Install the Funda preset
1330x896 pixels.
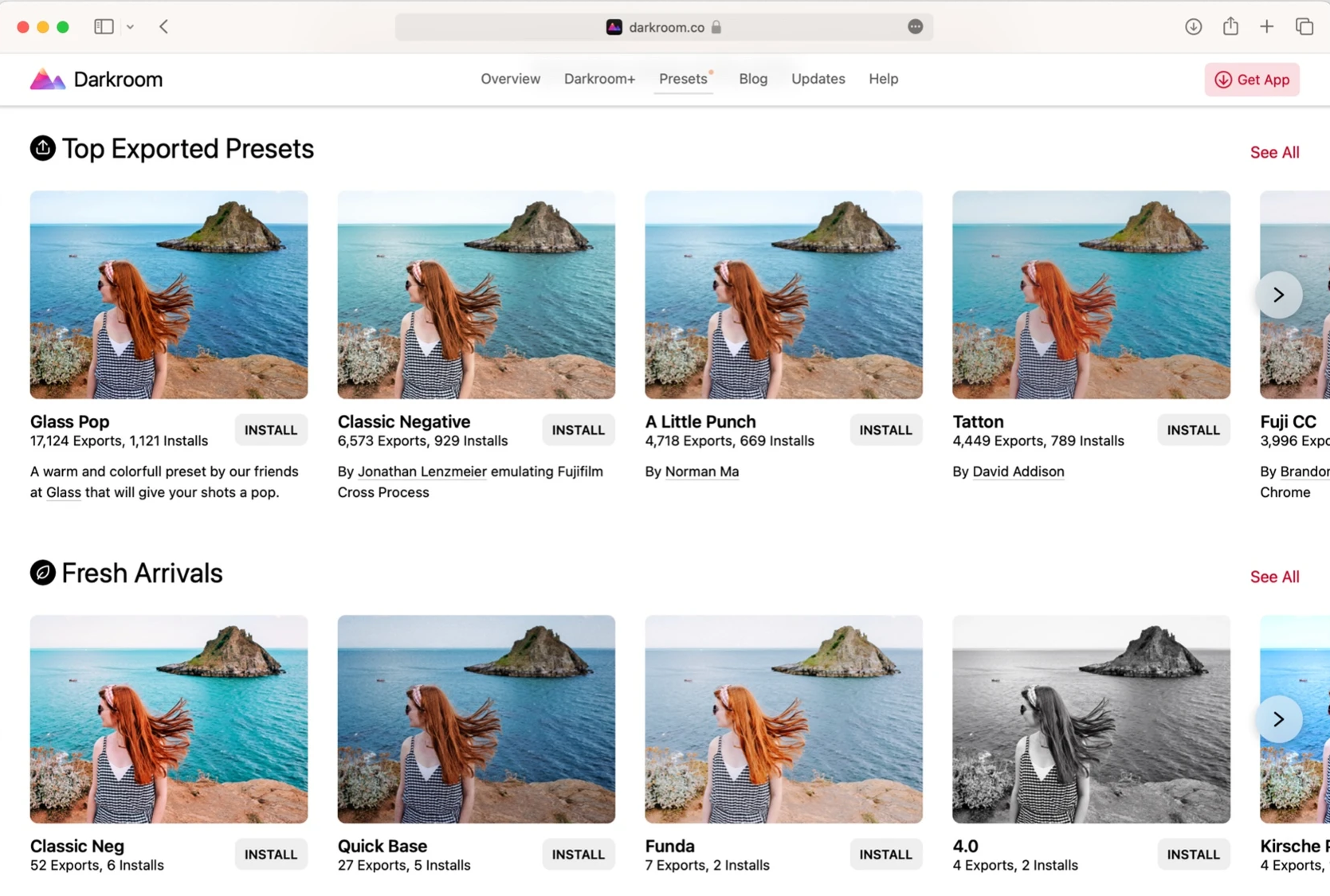(x=886, y=855)
